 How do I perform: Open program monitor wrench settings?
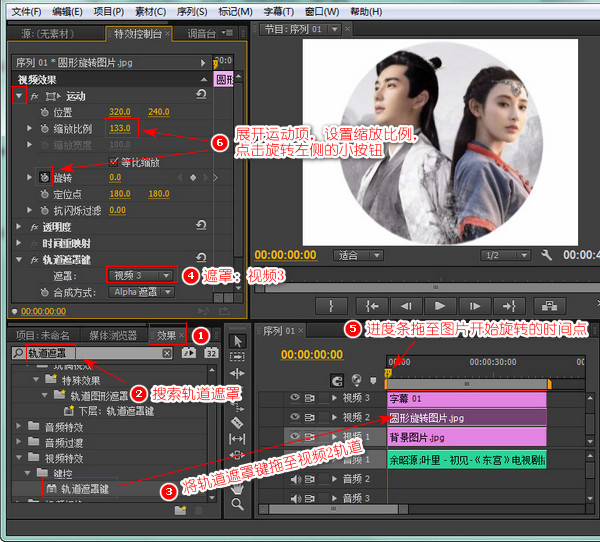pyautogui.click(x=546, y=255)
